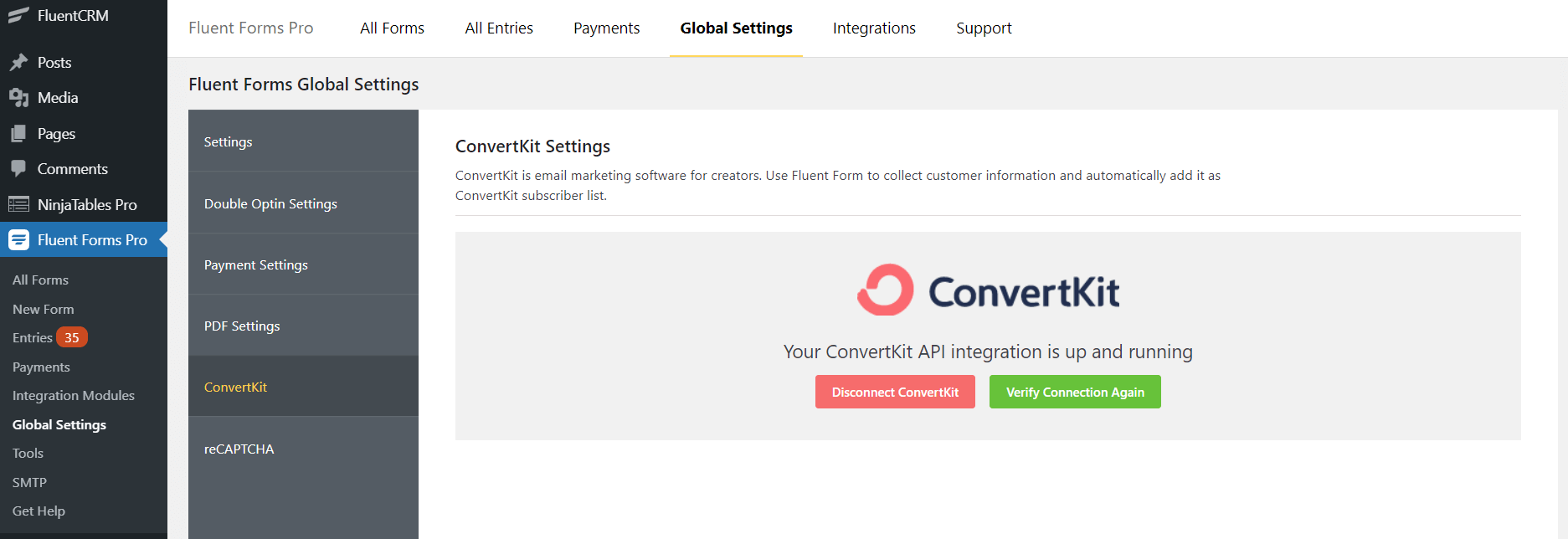The height and width of the screenshot is (539, 1568).
Task: Click Get Help in sidebar submenu
Action: [x=39, y=511]
